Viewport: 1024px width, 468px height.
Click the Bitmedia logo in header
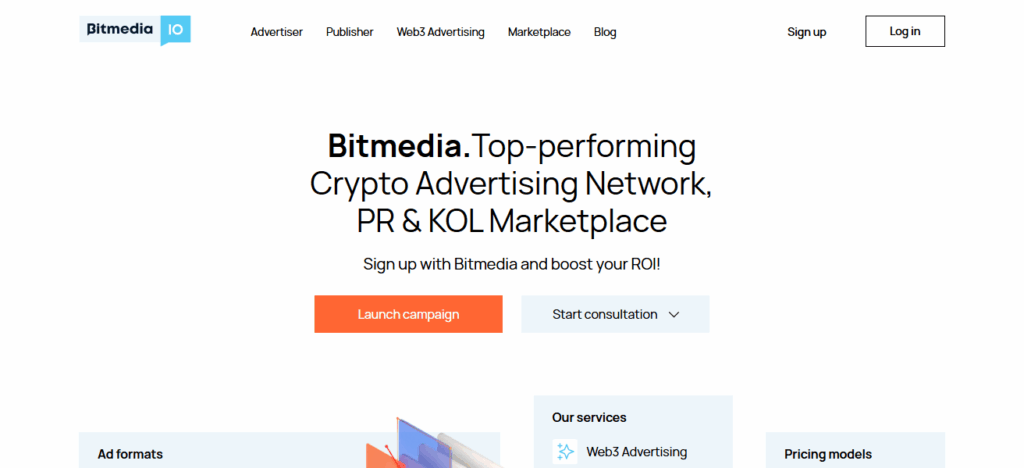pyautogui.click(x=120, y=30)
